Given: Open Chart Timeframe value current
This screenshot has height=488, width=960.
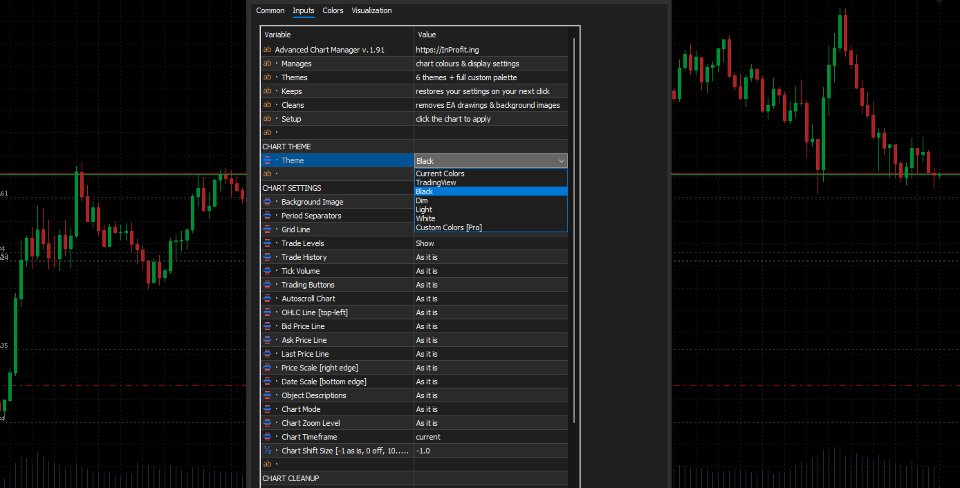Looking at the screenshot, I should (491, 437).
